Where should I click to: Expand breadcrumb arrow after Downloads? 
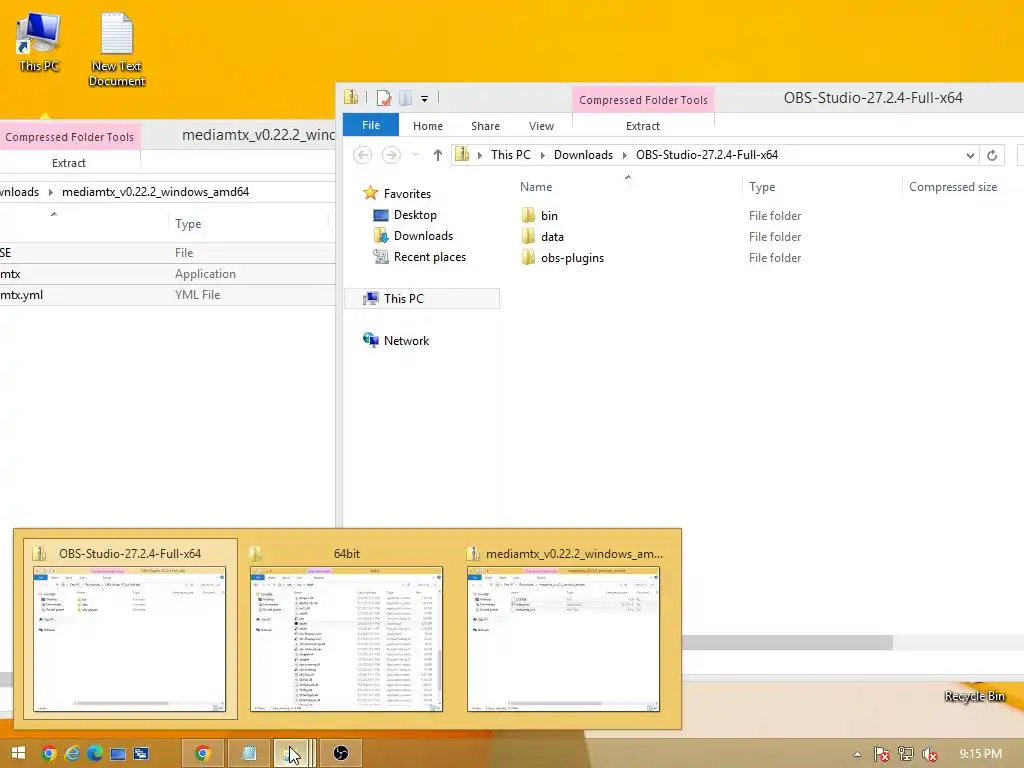point(624,155)
